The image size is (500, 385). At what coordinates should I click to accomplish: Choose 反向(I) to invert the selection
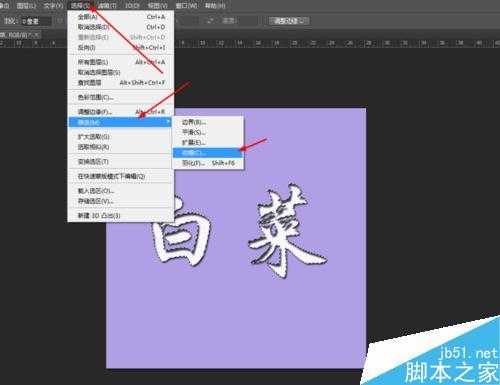tap(121, 48)
